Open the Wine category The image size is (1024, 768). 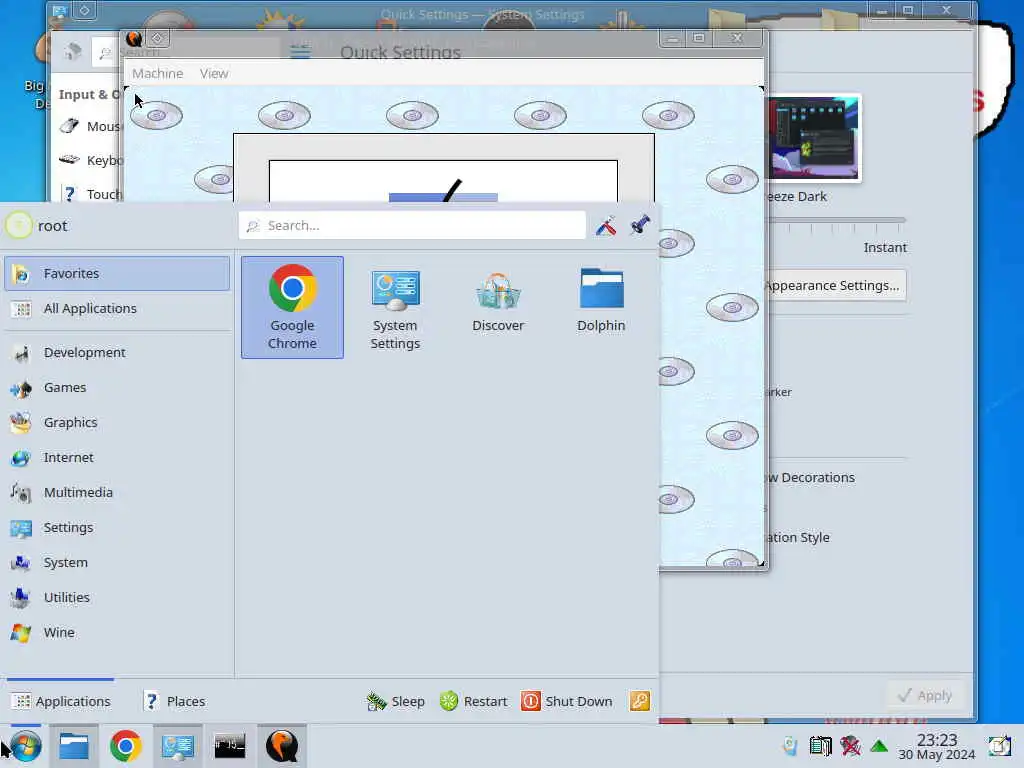point(117,633)
